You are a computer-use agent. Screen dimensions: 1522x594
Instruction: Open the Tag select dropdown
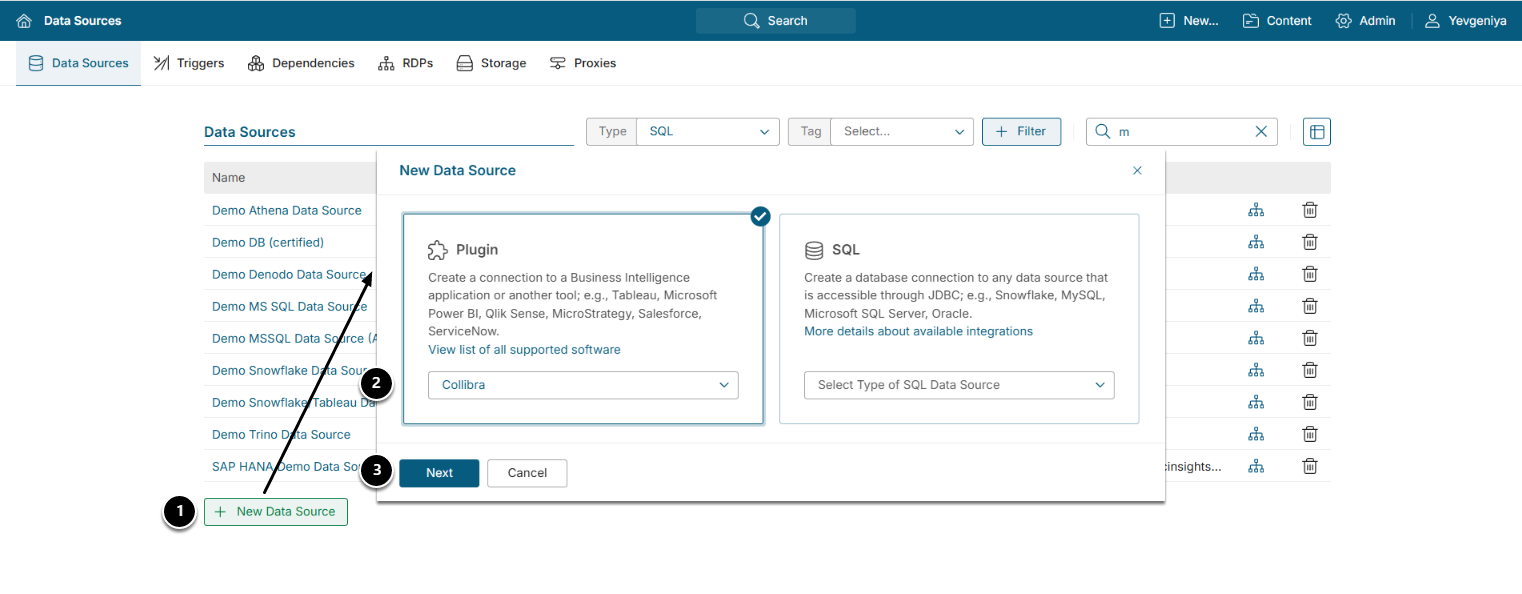tap(901, 132)
